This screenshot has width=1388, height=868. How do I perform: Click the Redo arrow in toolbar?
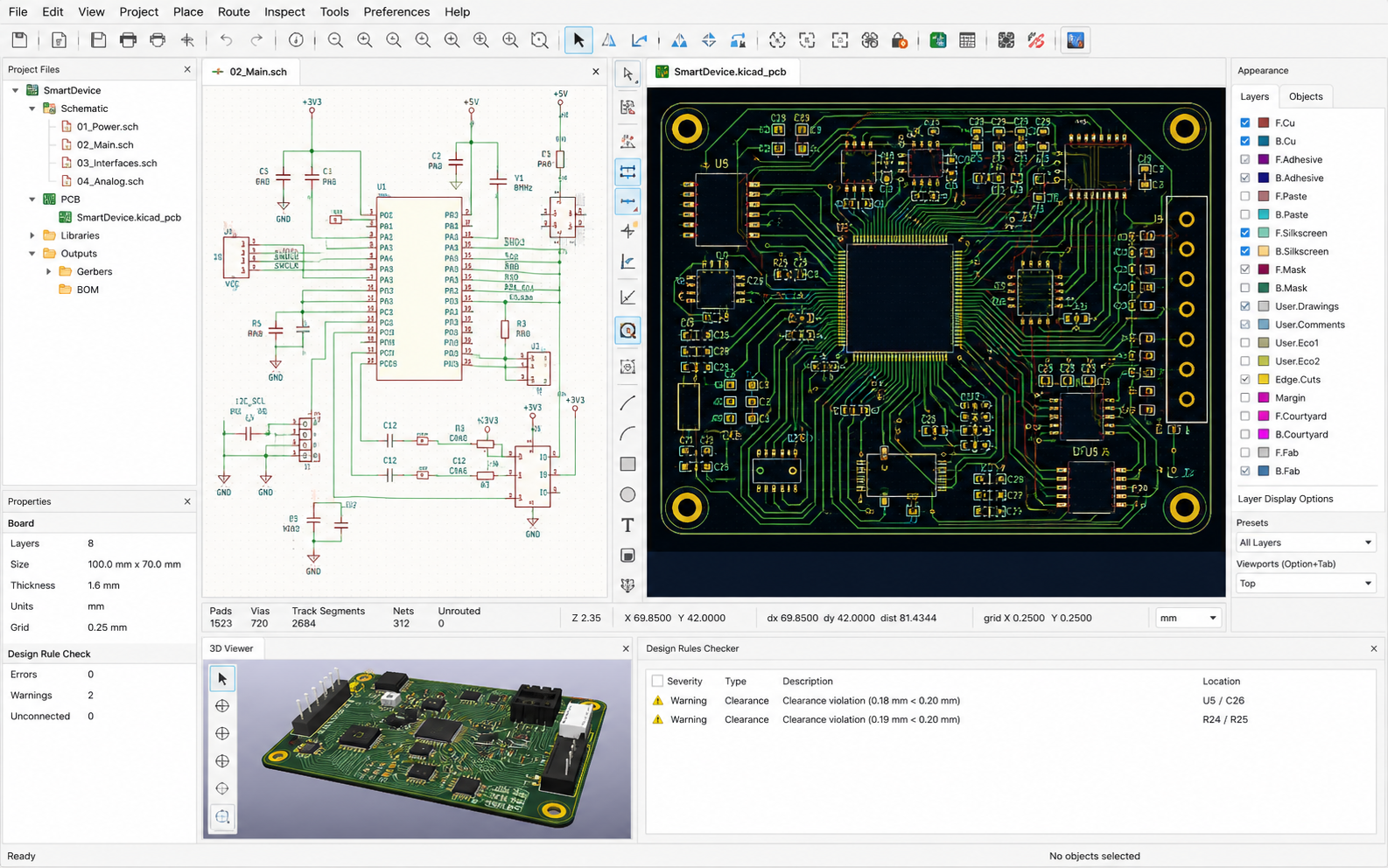coord(256,40)
